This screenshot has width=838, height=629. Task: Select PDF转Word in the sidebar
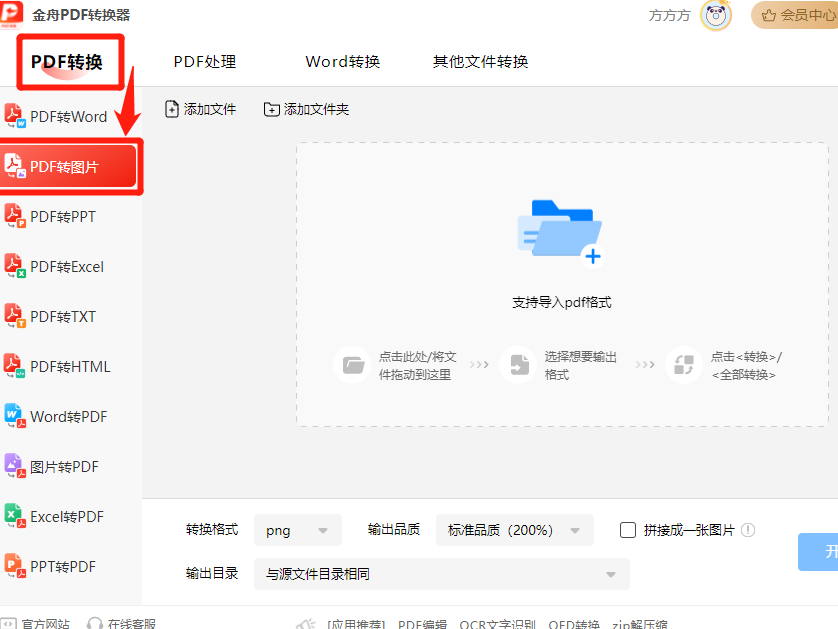69,117
